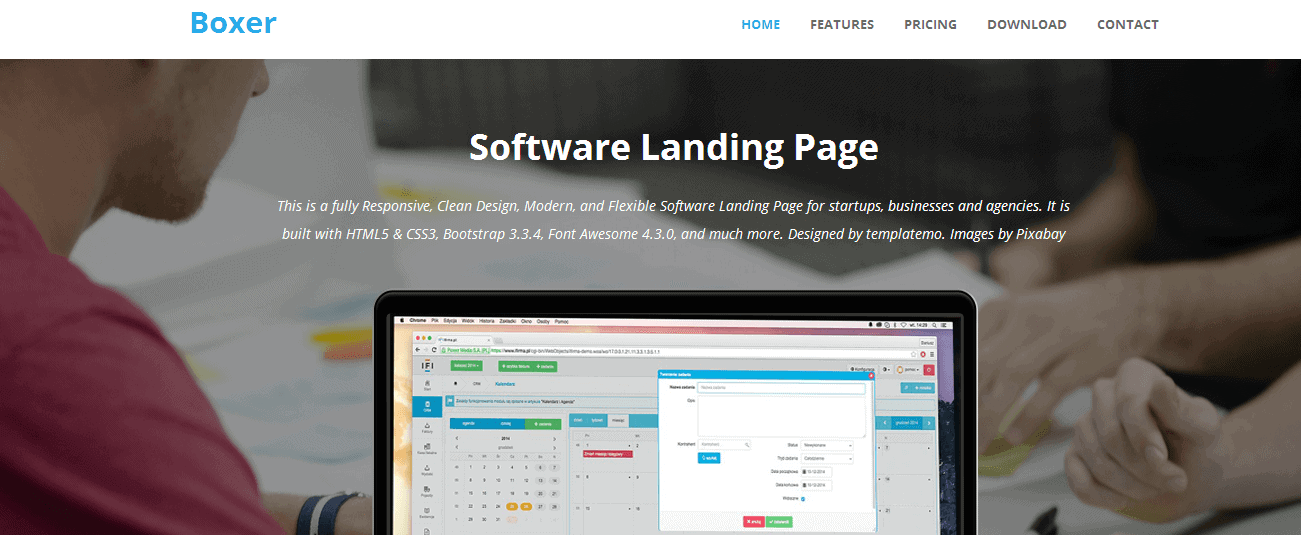Viewport: 1301px width, 535px height.
Task: Click the red dialog close icon
Action: [x=871, y=375]
